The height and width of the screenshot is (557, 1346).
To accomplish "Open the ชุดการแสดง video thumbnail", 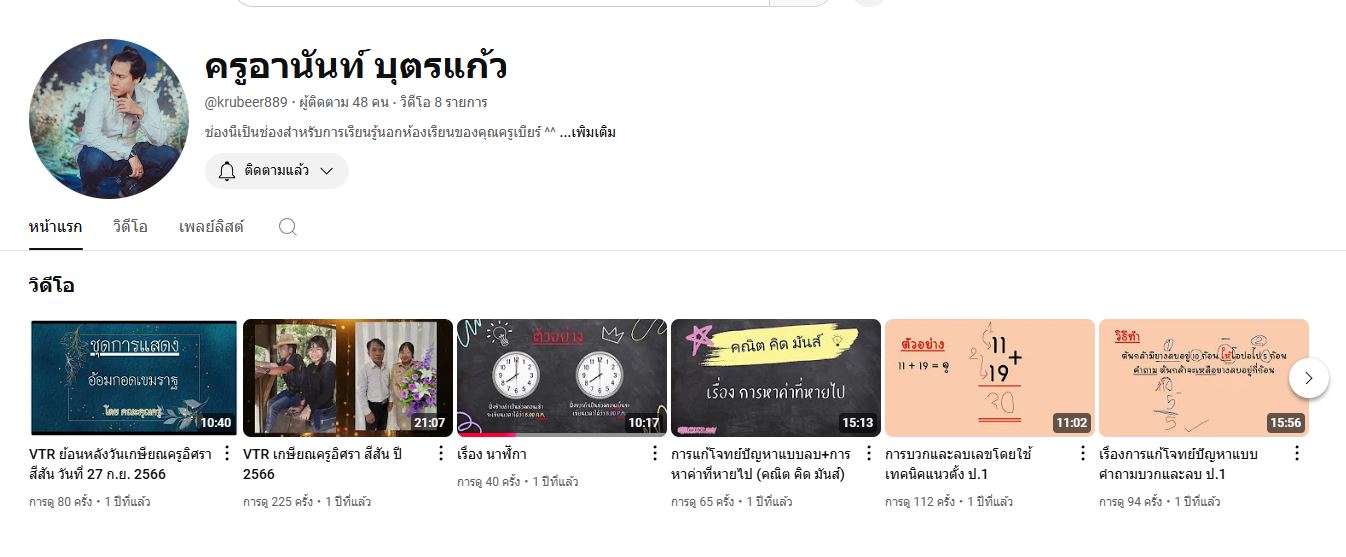I will 134,378.
